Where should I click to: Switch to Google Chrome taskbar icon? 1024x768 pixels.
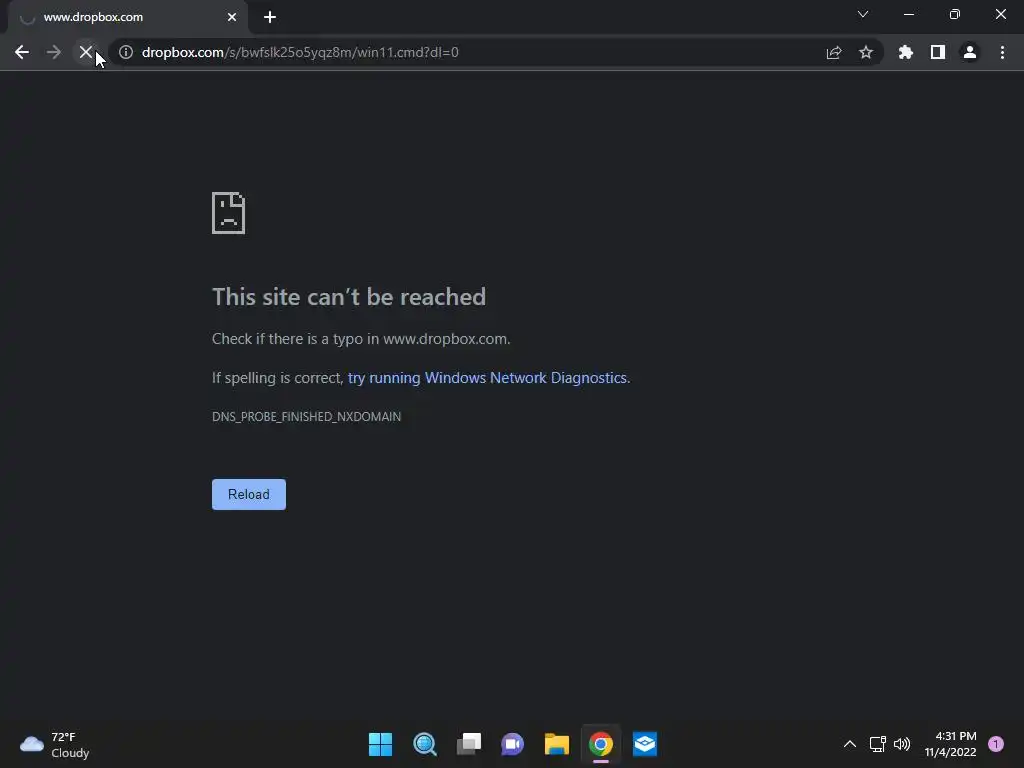click(601, 744)
